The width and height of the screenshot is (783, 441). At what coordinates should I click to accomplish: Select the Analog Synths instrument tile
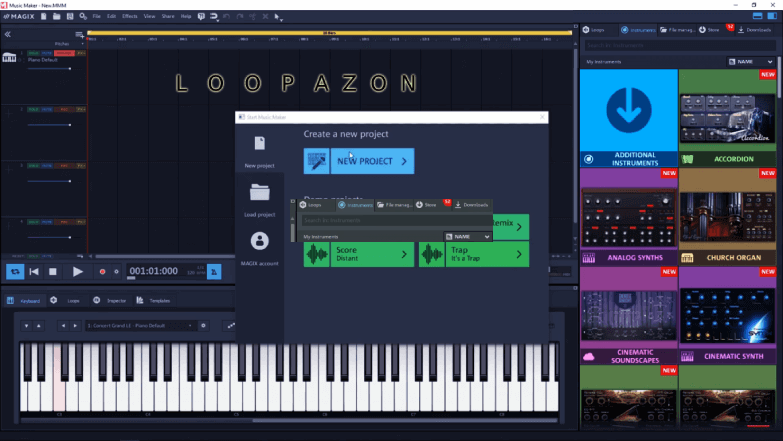click(x=629, y=217)
